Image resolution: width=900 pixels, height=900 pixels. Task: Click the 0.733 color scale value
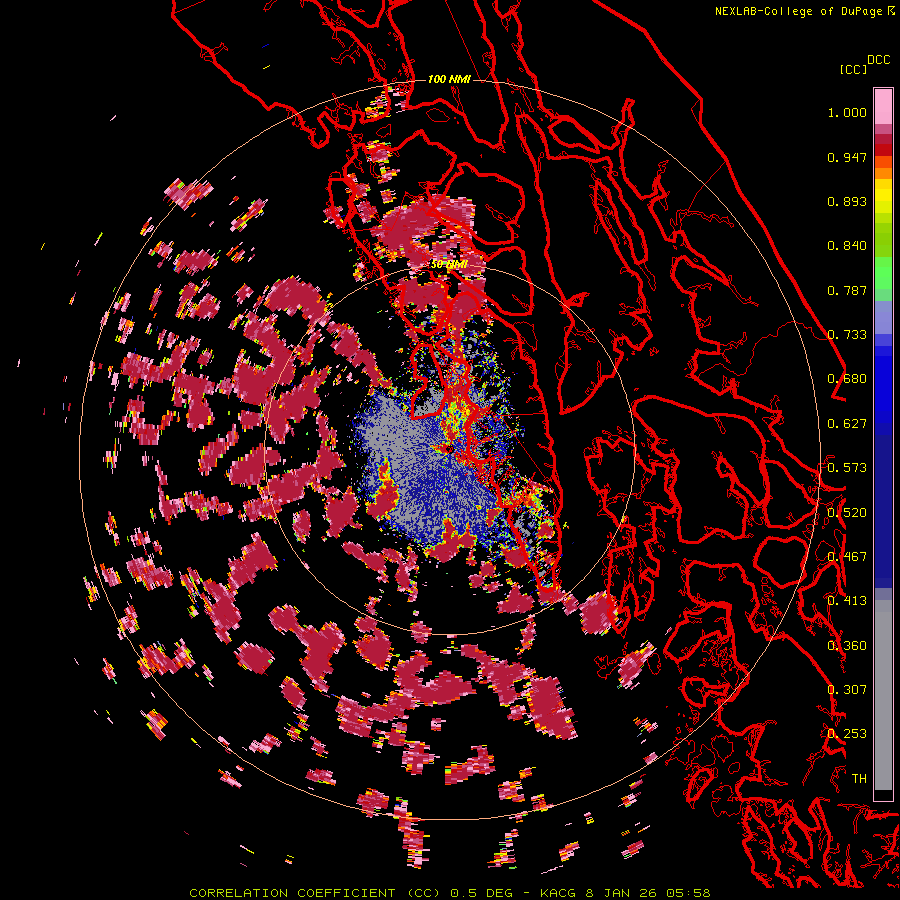click(847, 335)
